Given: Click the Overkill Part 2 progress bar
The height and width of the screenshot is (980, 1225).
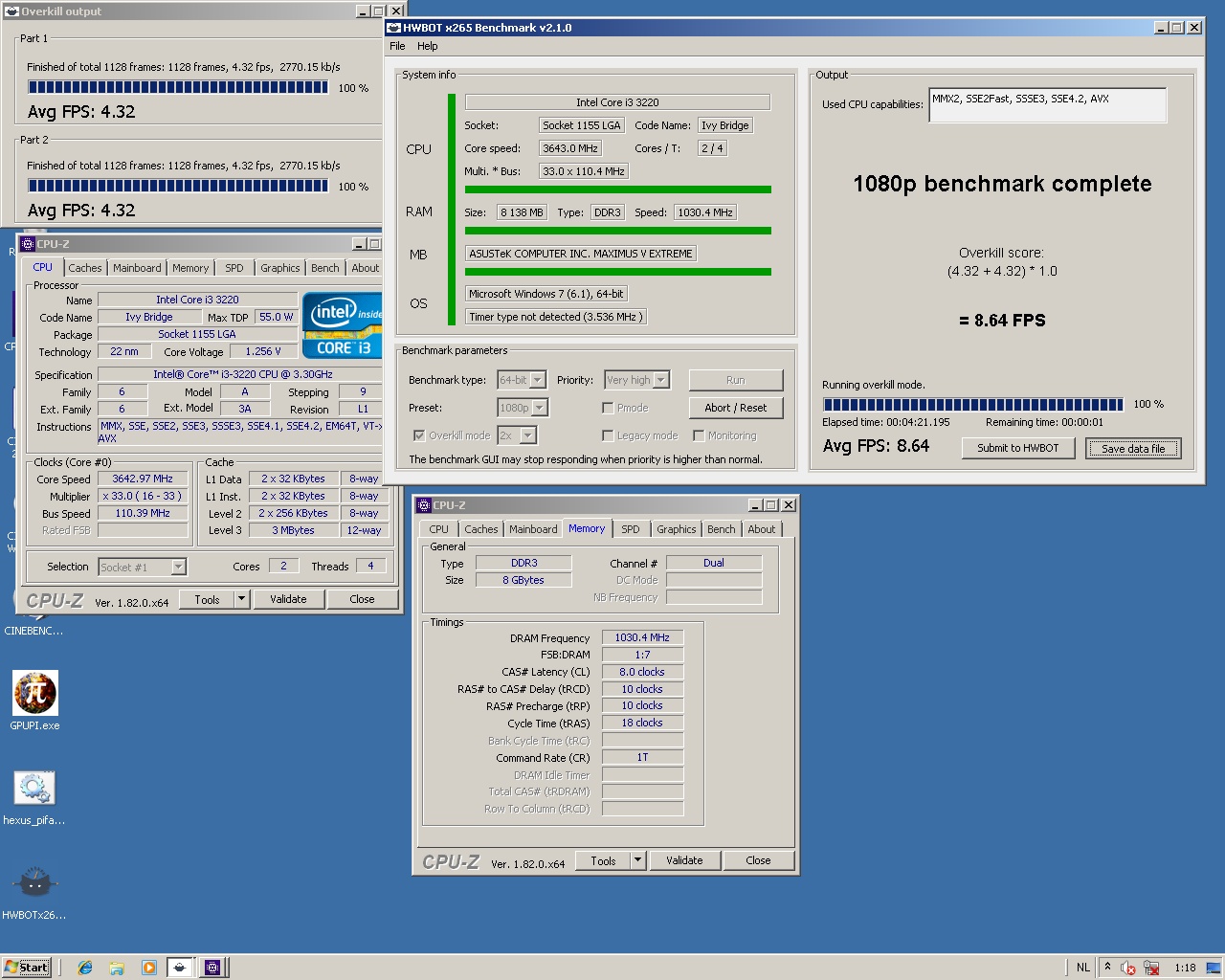Looking at the screenshot, I should [x=178, y=186].
